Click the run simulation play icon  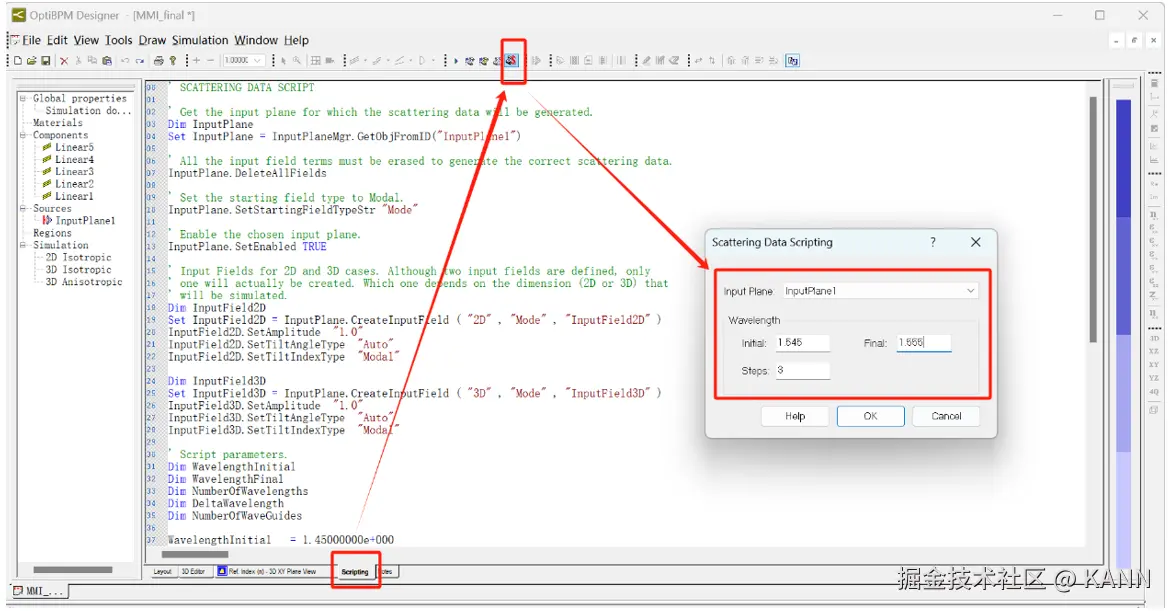point(456,60)
